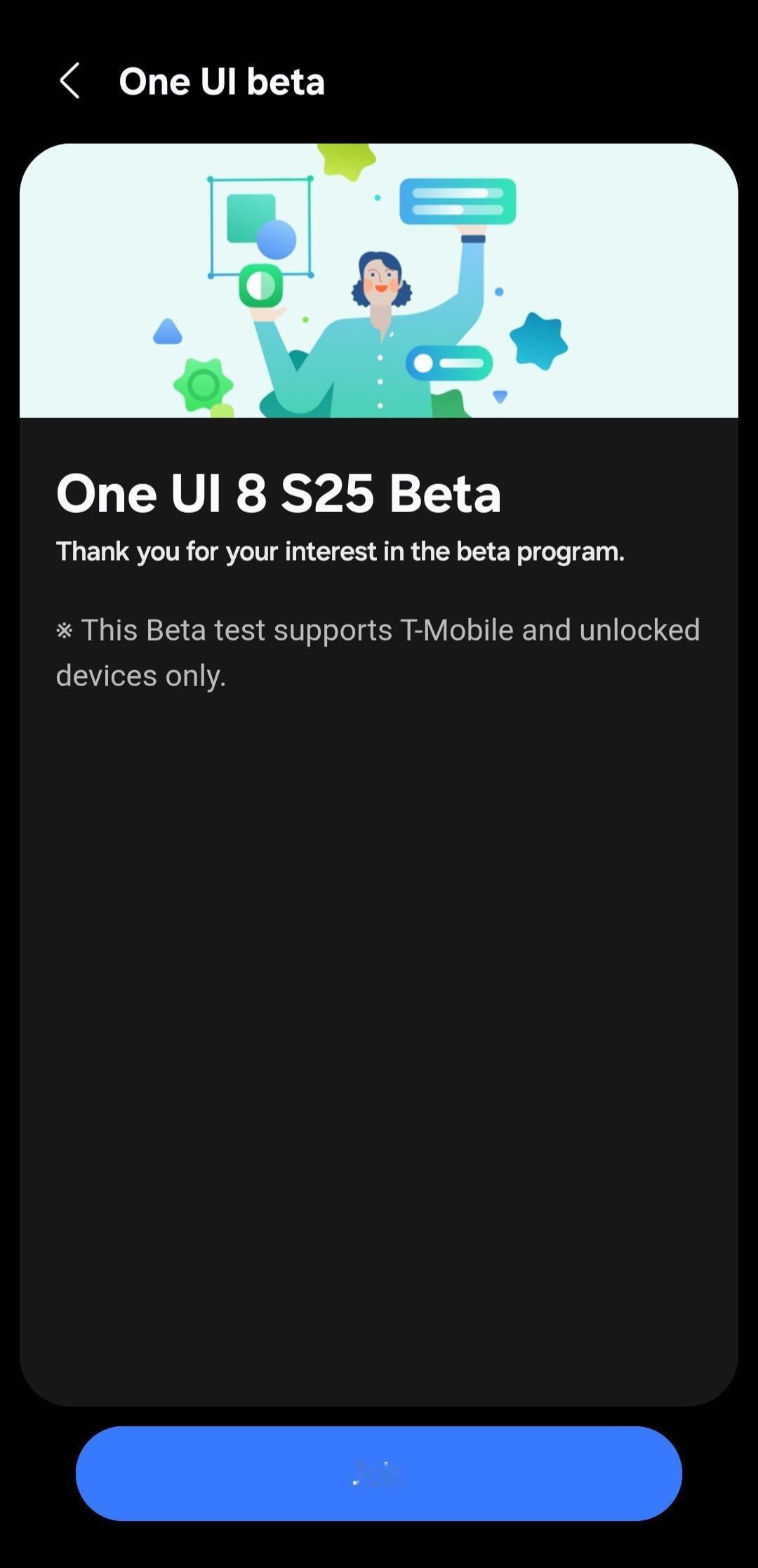This screenshot has width=758, height=1568.
Task: Click the yellow-green star at banner top
Action: tap(345, 161)
